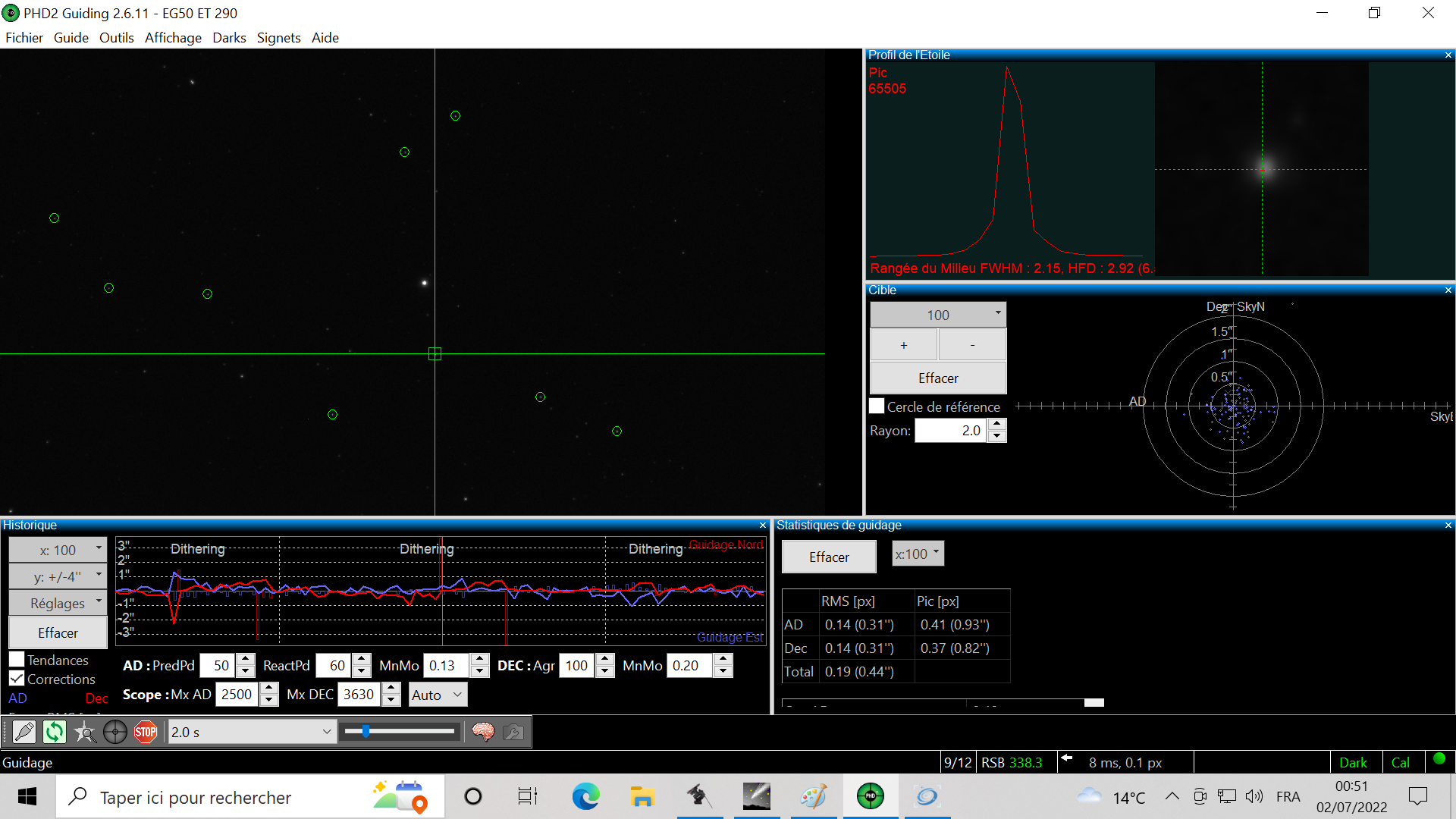This screenshot has height=819, width=1456.
Task: Click Effacer in Statistiques panel
Action: 829,557
